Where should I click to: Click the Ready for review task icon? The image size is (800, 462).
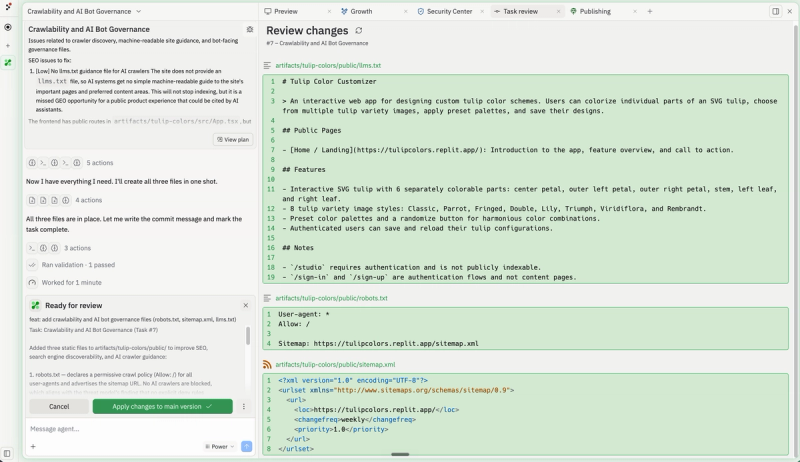tap(35, 305)
